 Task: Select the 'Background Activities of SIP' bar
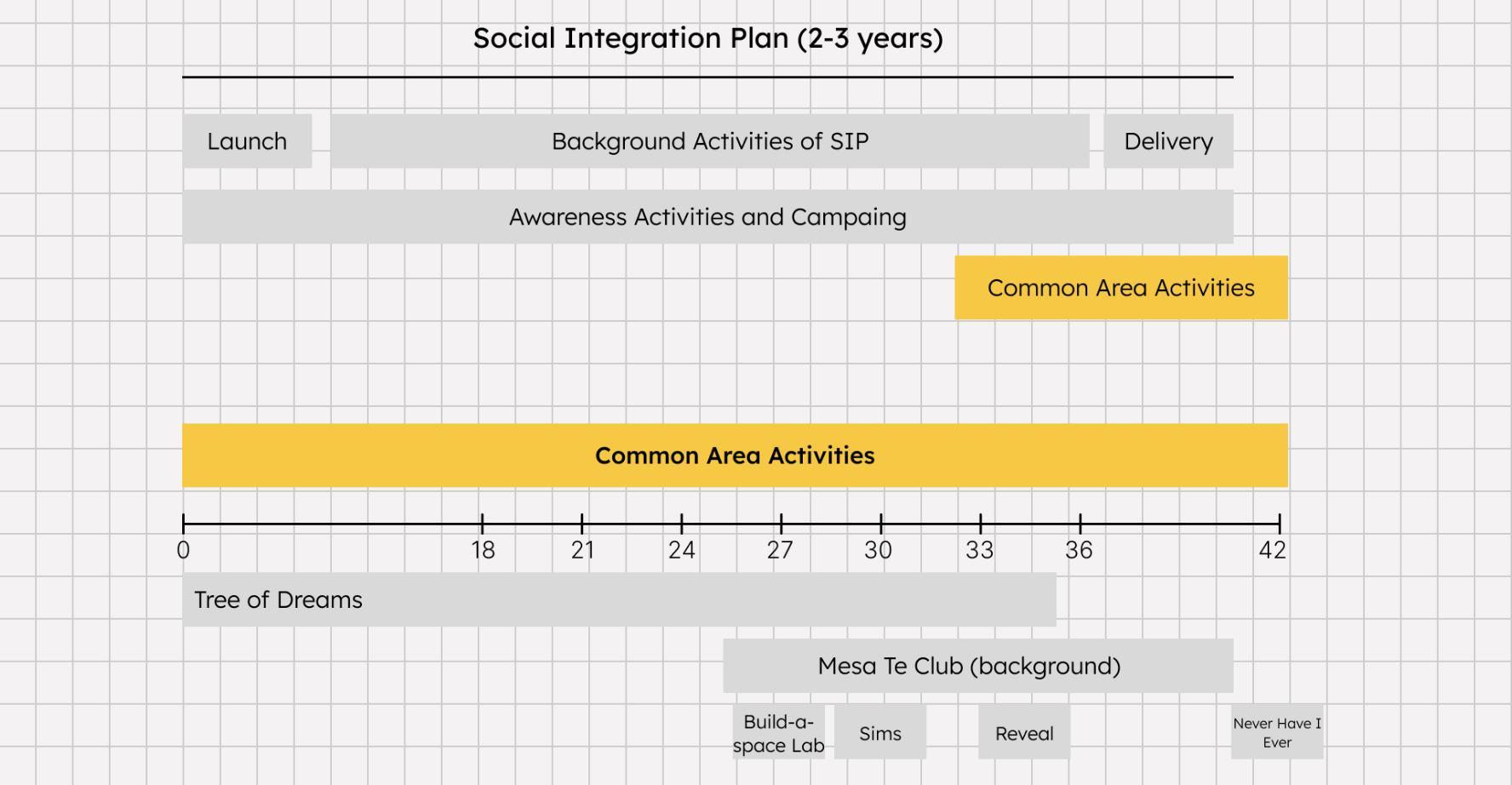(x=710, y=141)
